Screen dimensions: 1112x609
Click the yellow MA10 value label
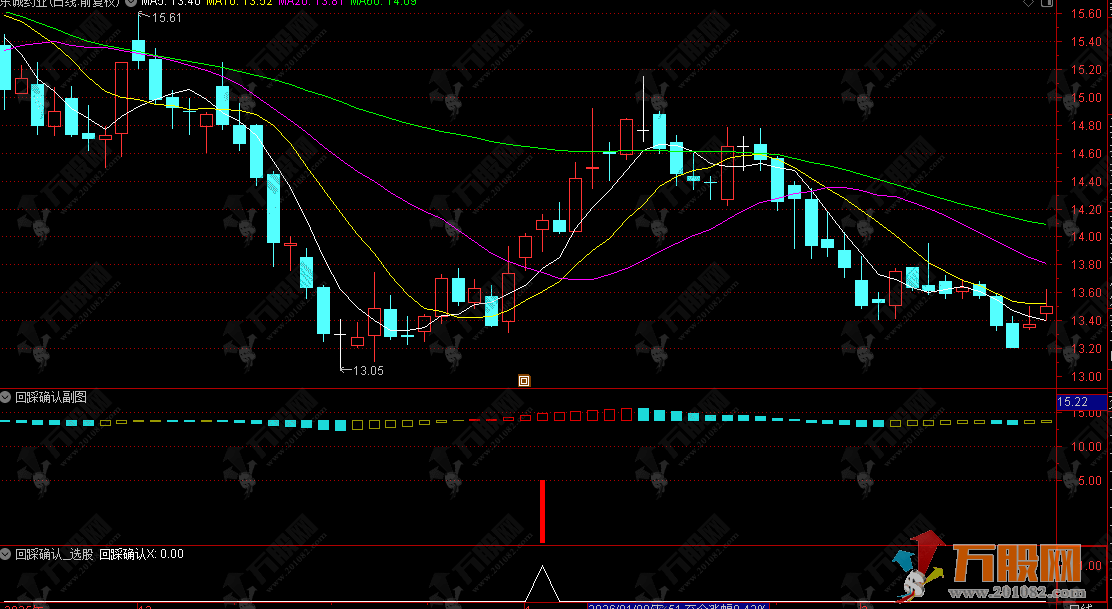pyautogui.click(x=238, y=2)
